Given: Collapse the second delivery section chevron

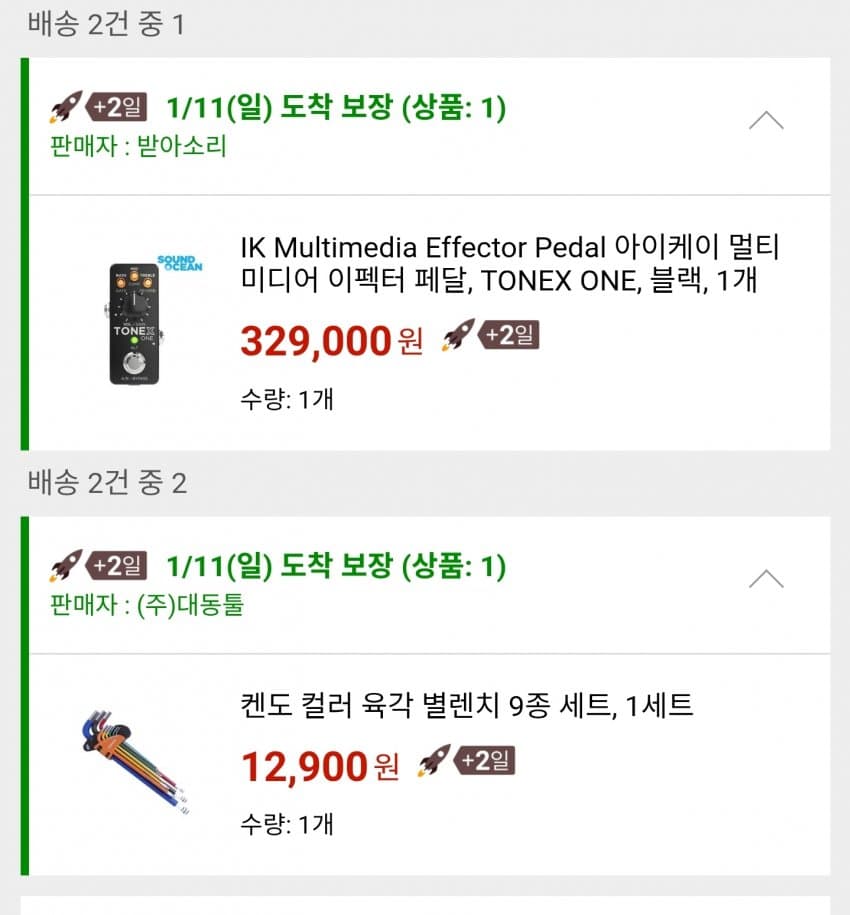Looking at the screenshot, I should point(766,579).
